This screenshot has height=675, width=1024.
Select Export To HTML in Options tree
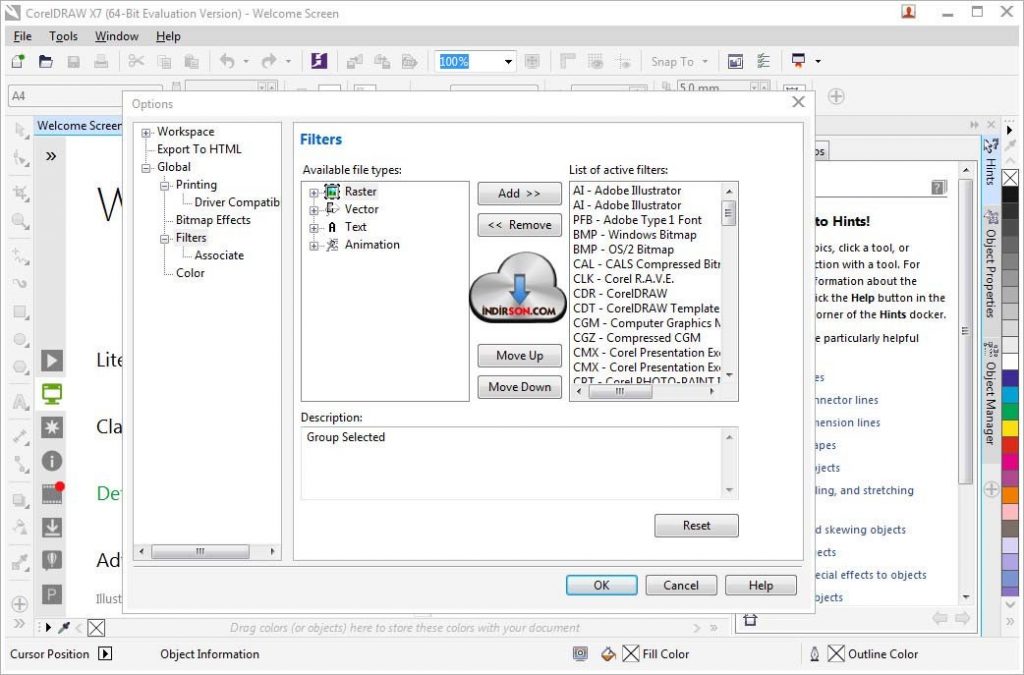click(x=199, y=149)
